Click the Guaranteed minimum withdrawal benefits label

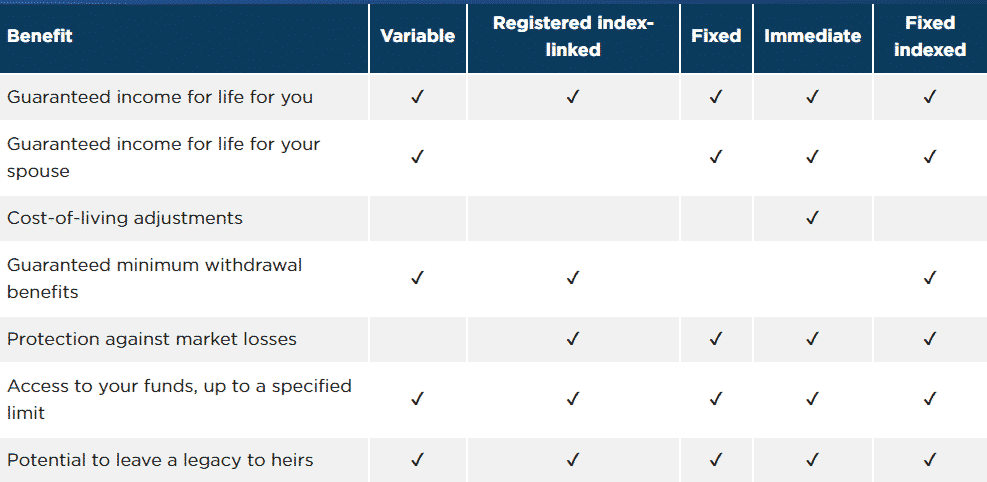[x=154, y=278]
